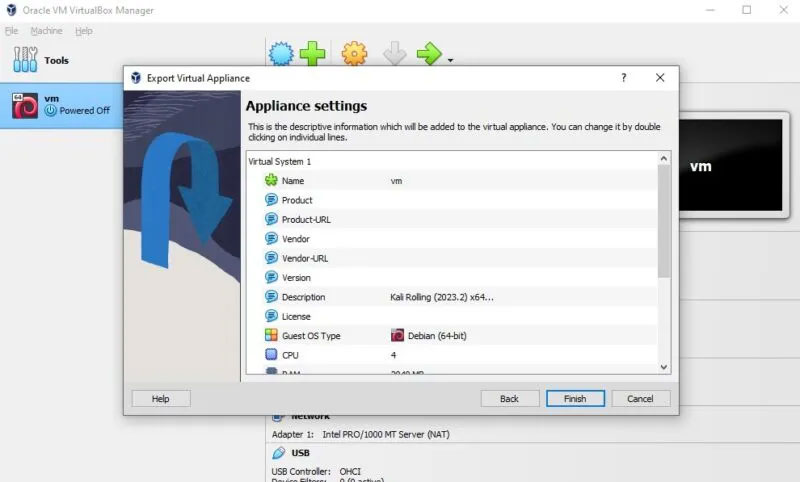The width and height of the screenshot is (800, 482).
Task: Open the Machine menu
Action: 46,31
